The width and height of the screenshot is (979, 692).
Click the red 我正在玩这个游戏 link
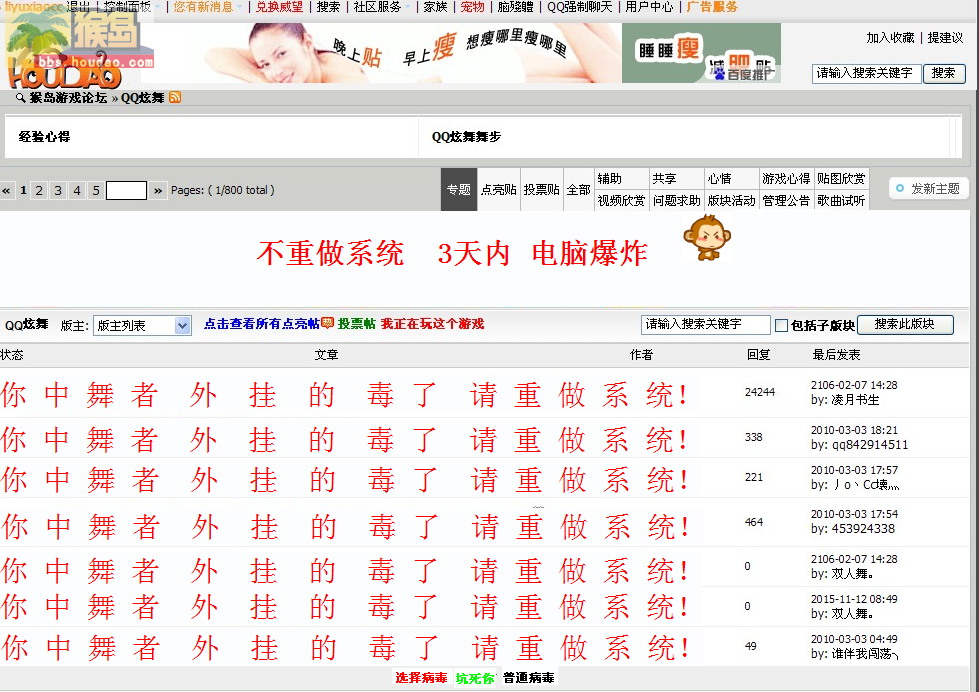tap(433, 324)
